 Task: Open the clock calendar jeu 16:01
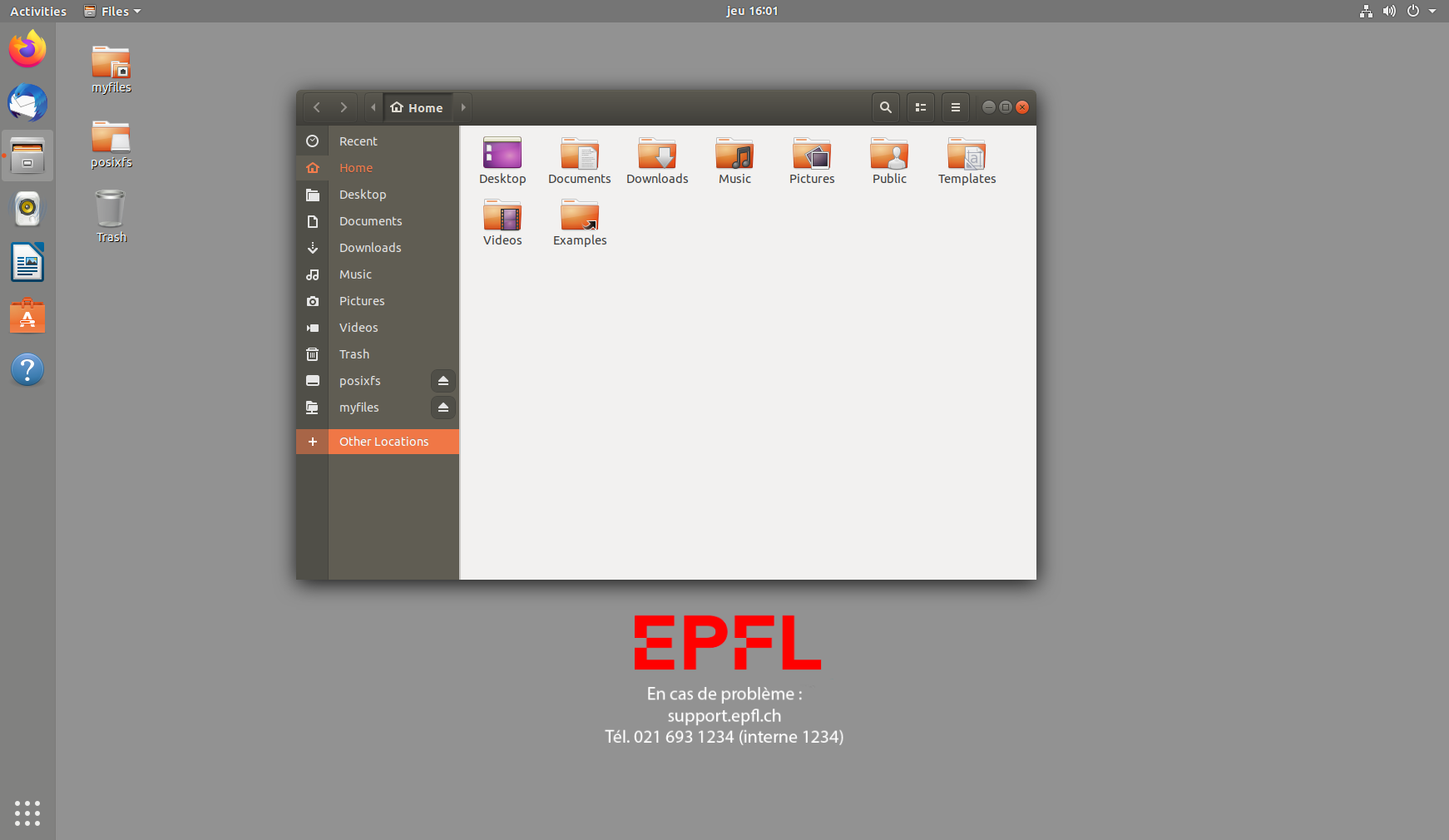752,11
